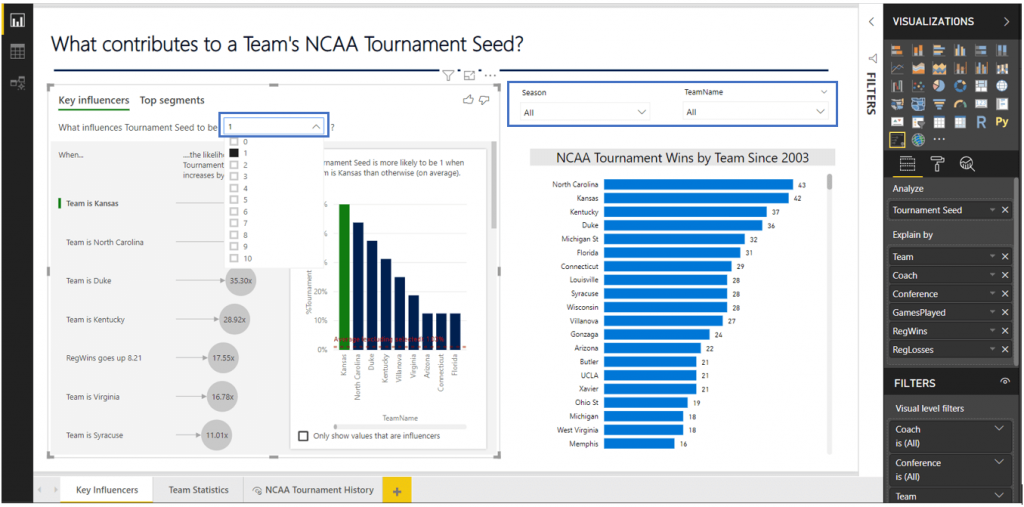Toggle the Filters pane eye icon
The width and height of the screenshot is (1024, 507).
click(1004, 382)
